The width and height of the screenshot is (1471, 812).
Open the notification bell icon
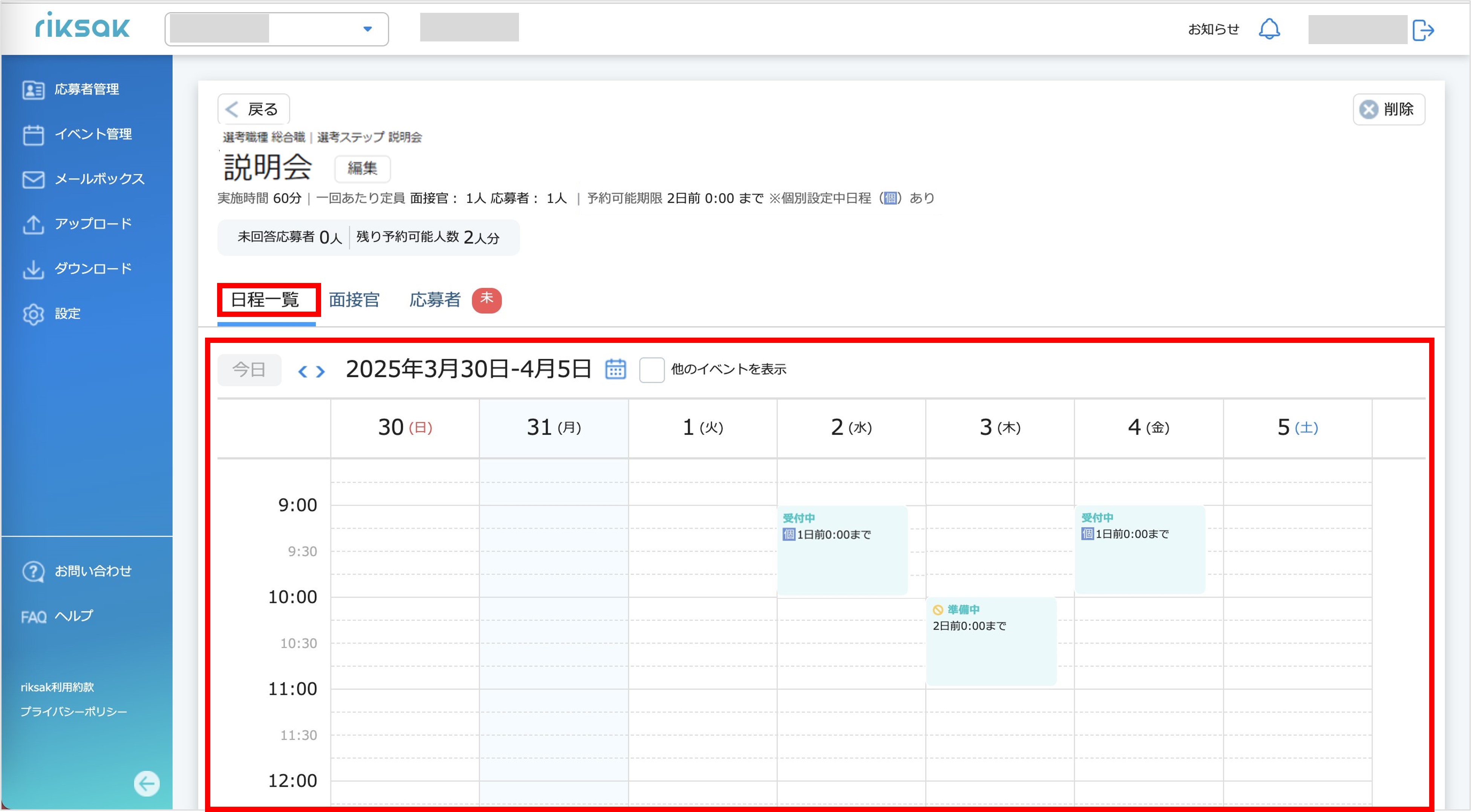click(1269, 29)
